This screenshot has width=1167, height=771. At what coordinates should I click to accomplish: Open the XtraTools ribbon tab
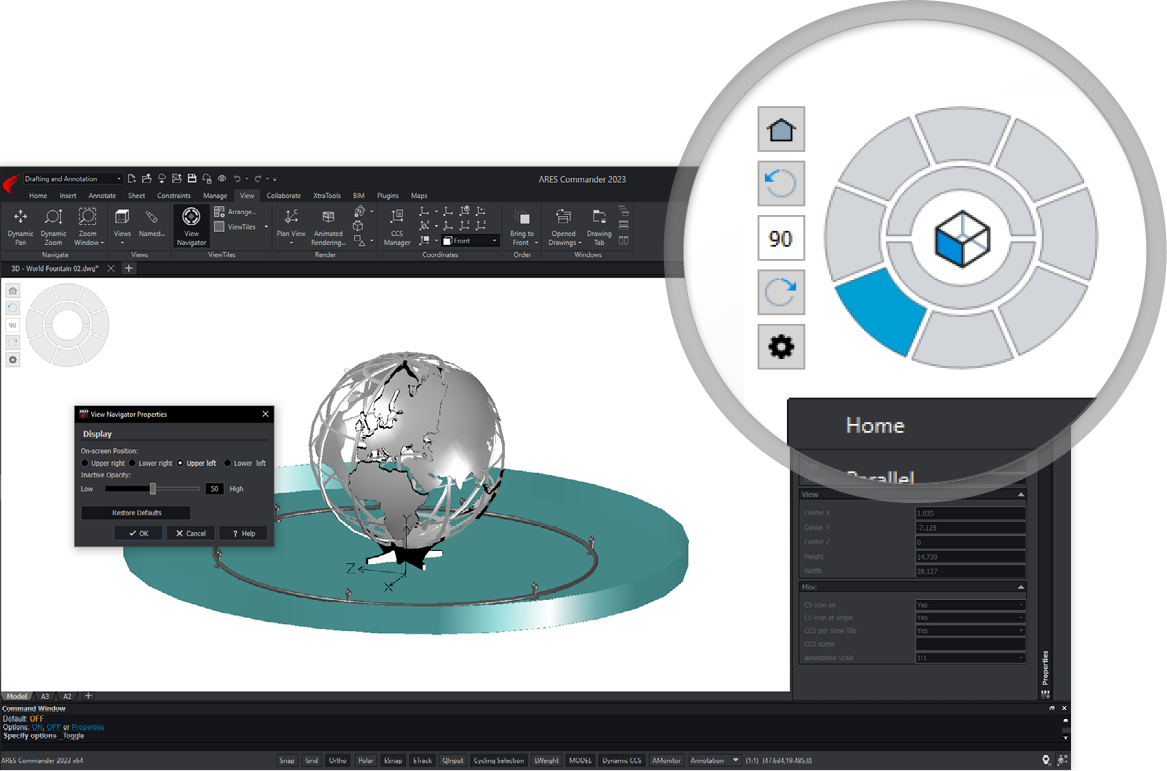pos(327,196)
